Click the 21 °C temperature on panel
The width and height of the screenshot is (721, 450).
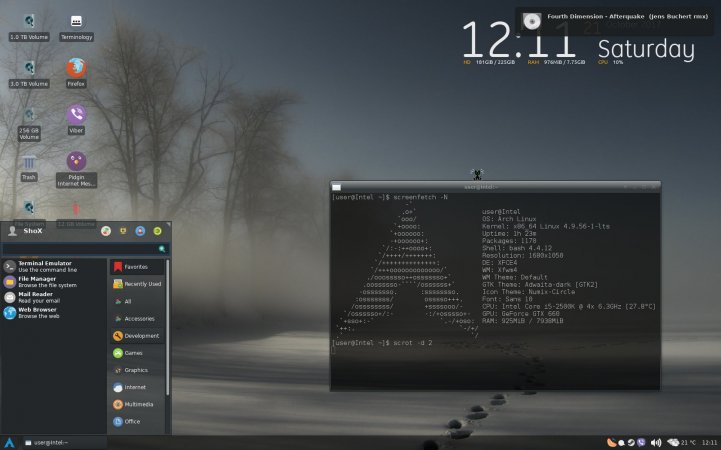point(688,443)
